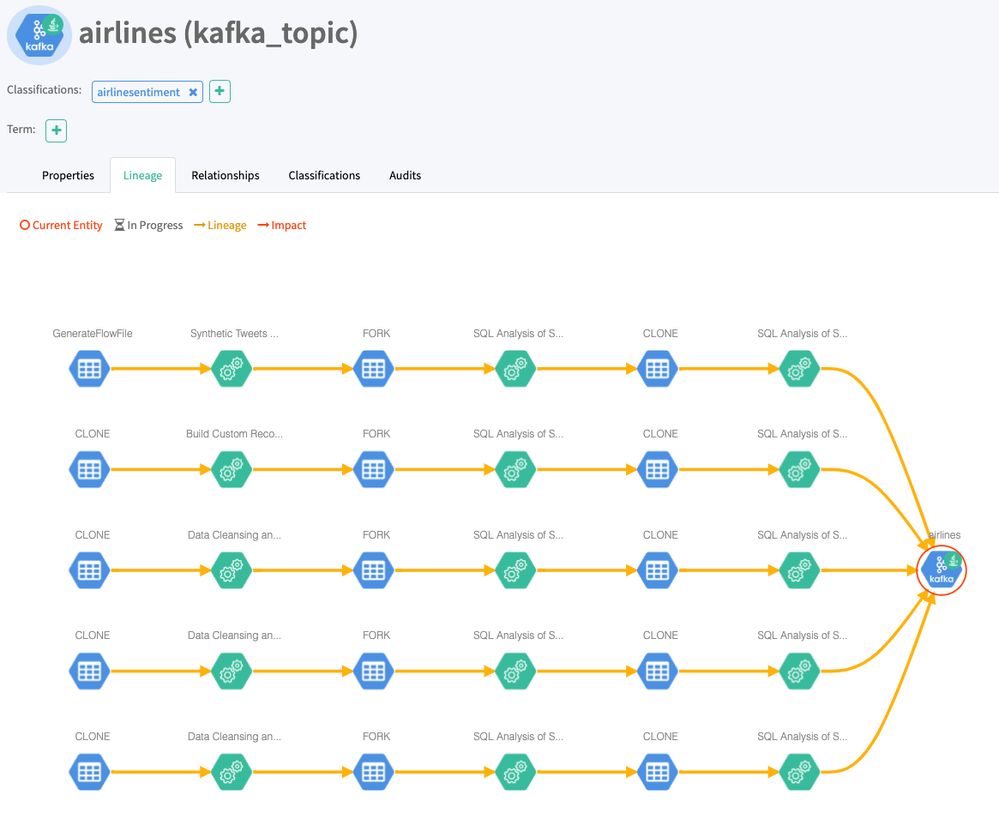Click the Build Custom Reco... process node
The image size is (999, 832).
coord(232,469)
